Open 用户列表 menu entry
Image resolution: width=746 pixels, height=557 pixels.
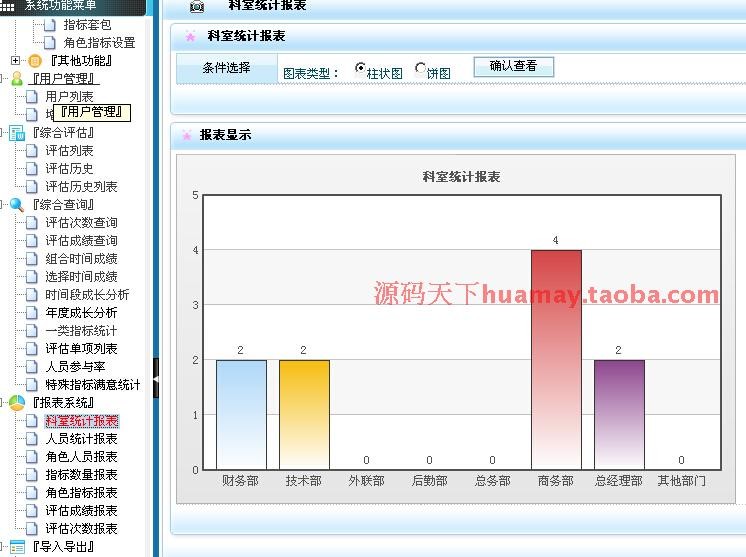[69, 97]
